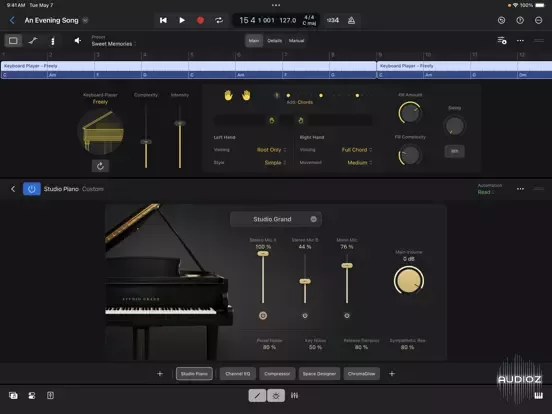
Task: Open the Sweet Memories preset dropdown
Action: coord(113,44)
